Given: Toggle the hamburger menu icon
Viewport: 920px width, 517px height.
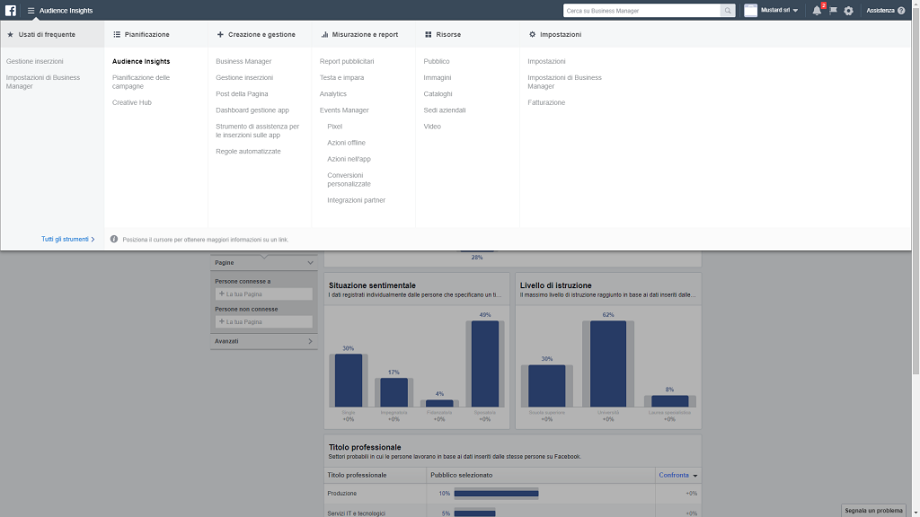Looking at the screenshot, I should [31, 11].
